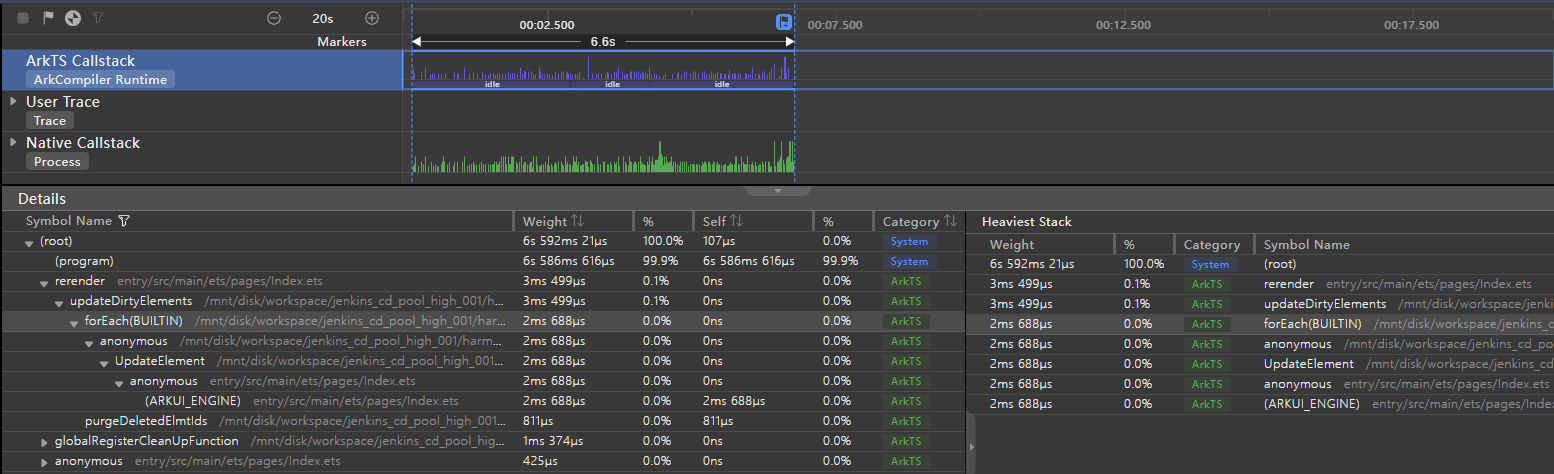
Task: Sort by Category column arrows
Action: pyautogui.click(x=950, y=221)
